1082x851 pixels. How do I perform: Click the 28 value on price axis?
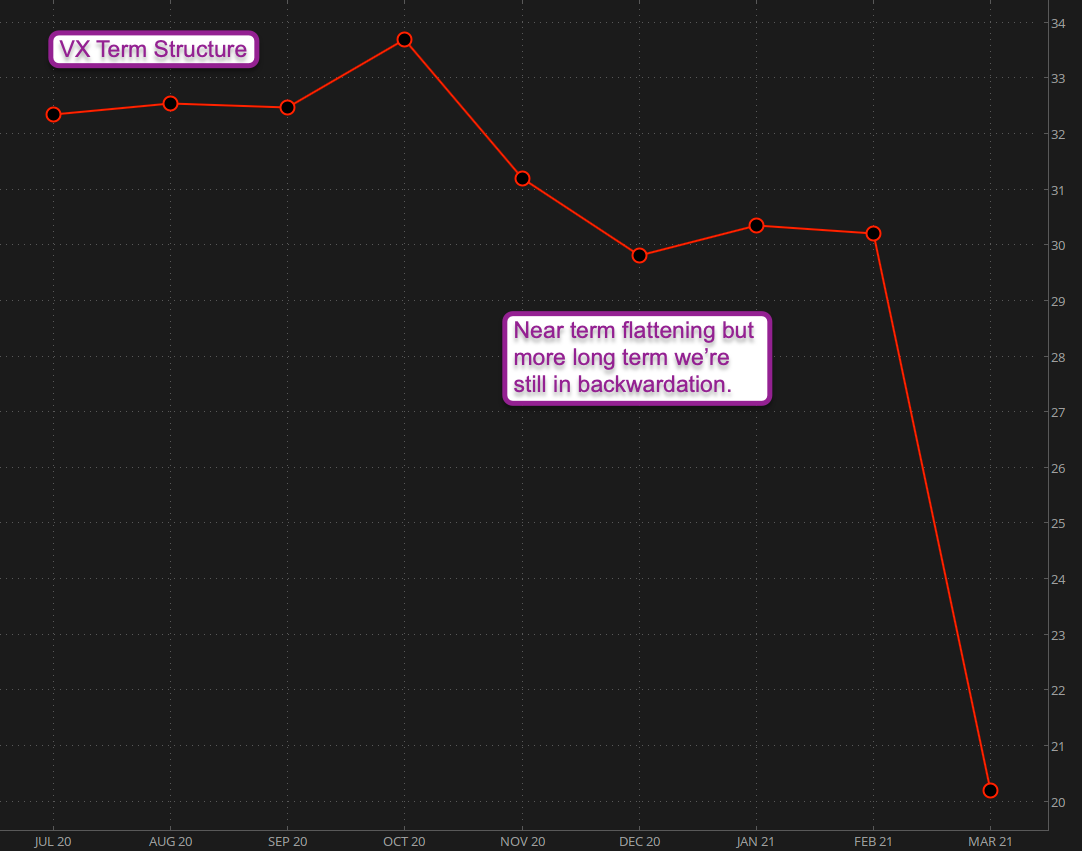coord(1058,358)
